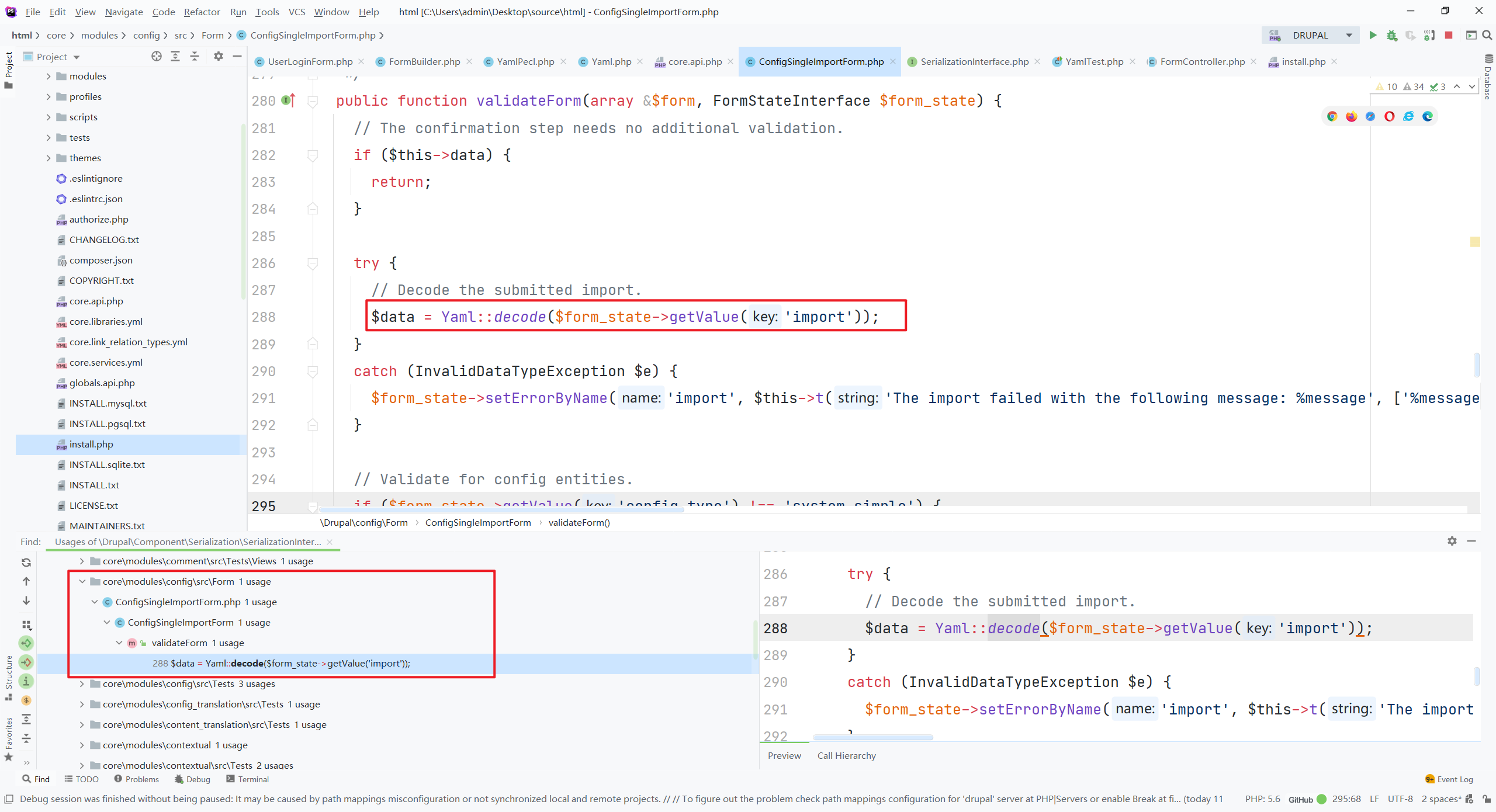The image size is (1496, 812).
Task: Open Find panel settings gear icon
Action: click(x=1452, y=541)
